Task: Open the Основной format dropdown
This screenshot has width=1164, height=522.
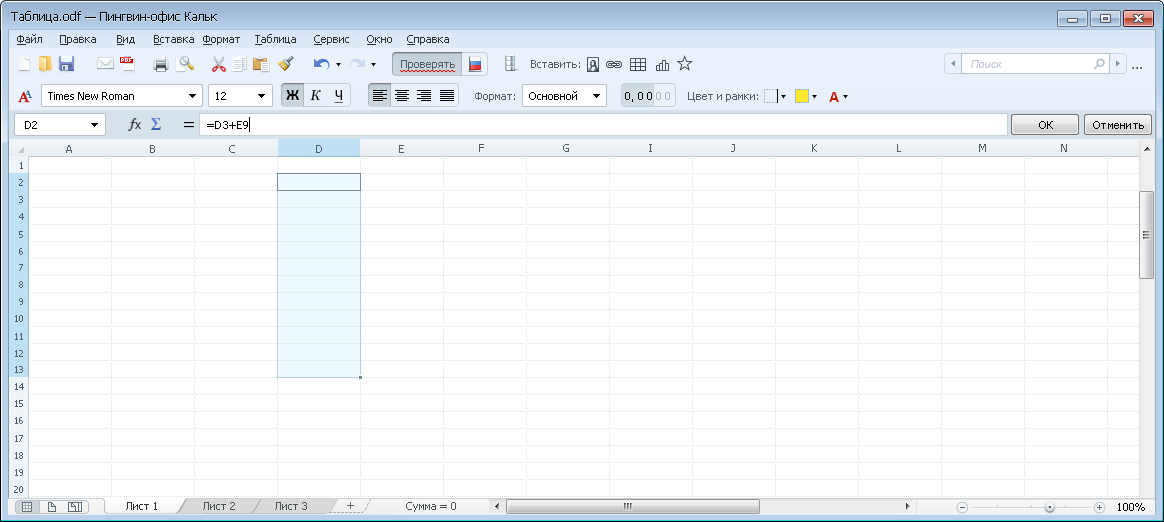Action: tap(564, 96)
